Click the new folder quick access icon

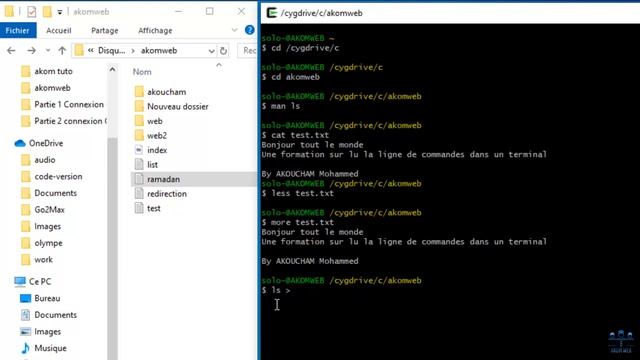tap(47, 12)
